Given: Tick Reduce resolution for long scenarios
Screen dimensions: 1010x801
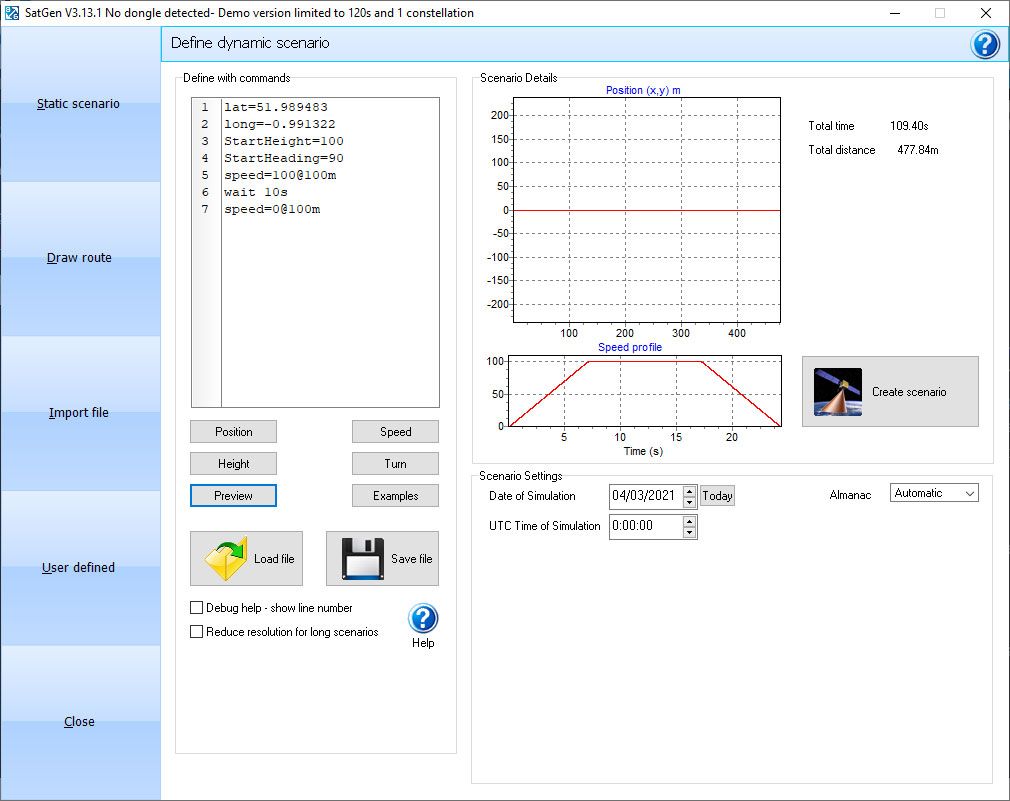Looking at the screenshot, I should 196,632.
